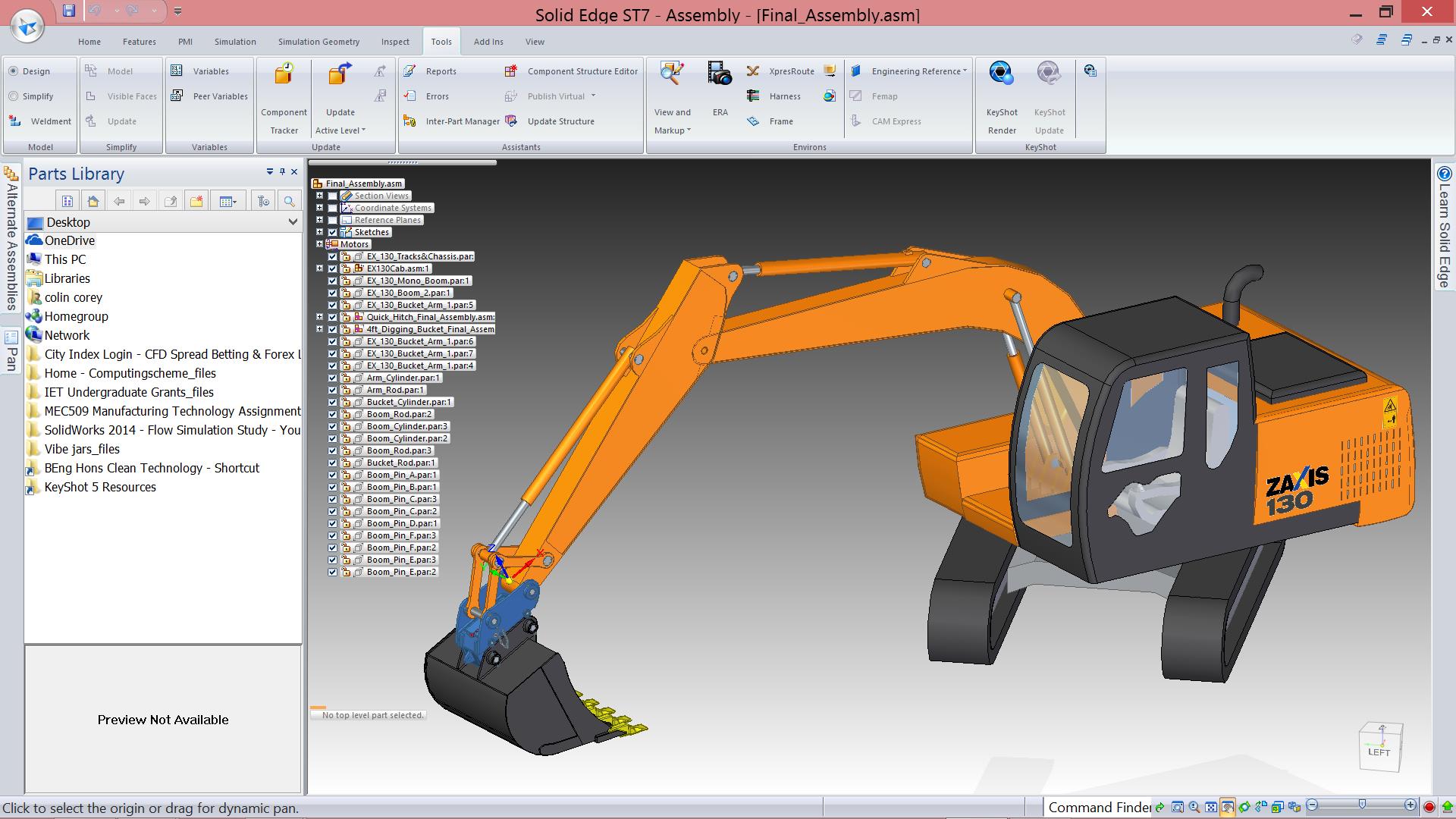The image size is (1456, 819).
Task: Create new folder in Parts Library
Action: (196, 201)
